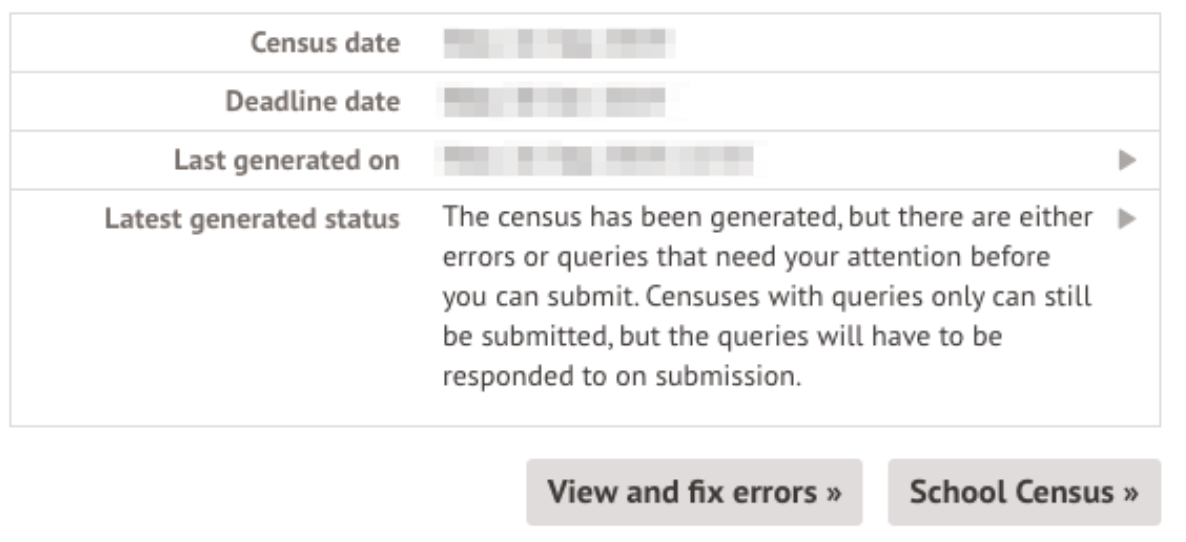Click the Deadline date label

[312, 102]
